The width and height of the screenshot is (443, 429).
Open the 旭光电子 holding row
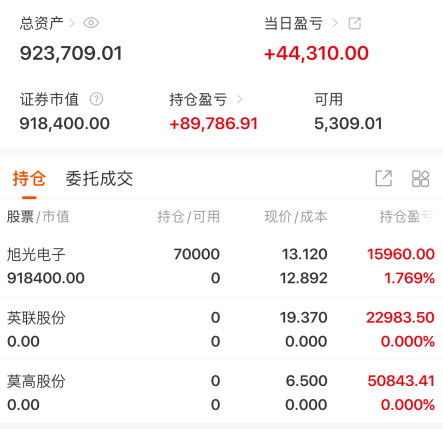point(221,266)
